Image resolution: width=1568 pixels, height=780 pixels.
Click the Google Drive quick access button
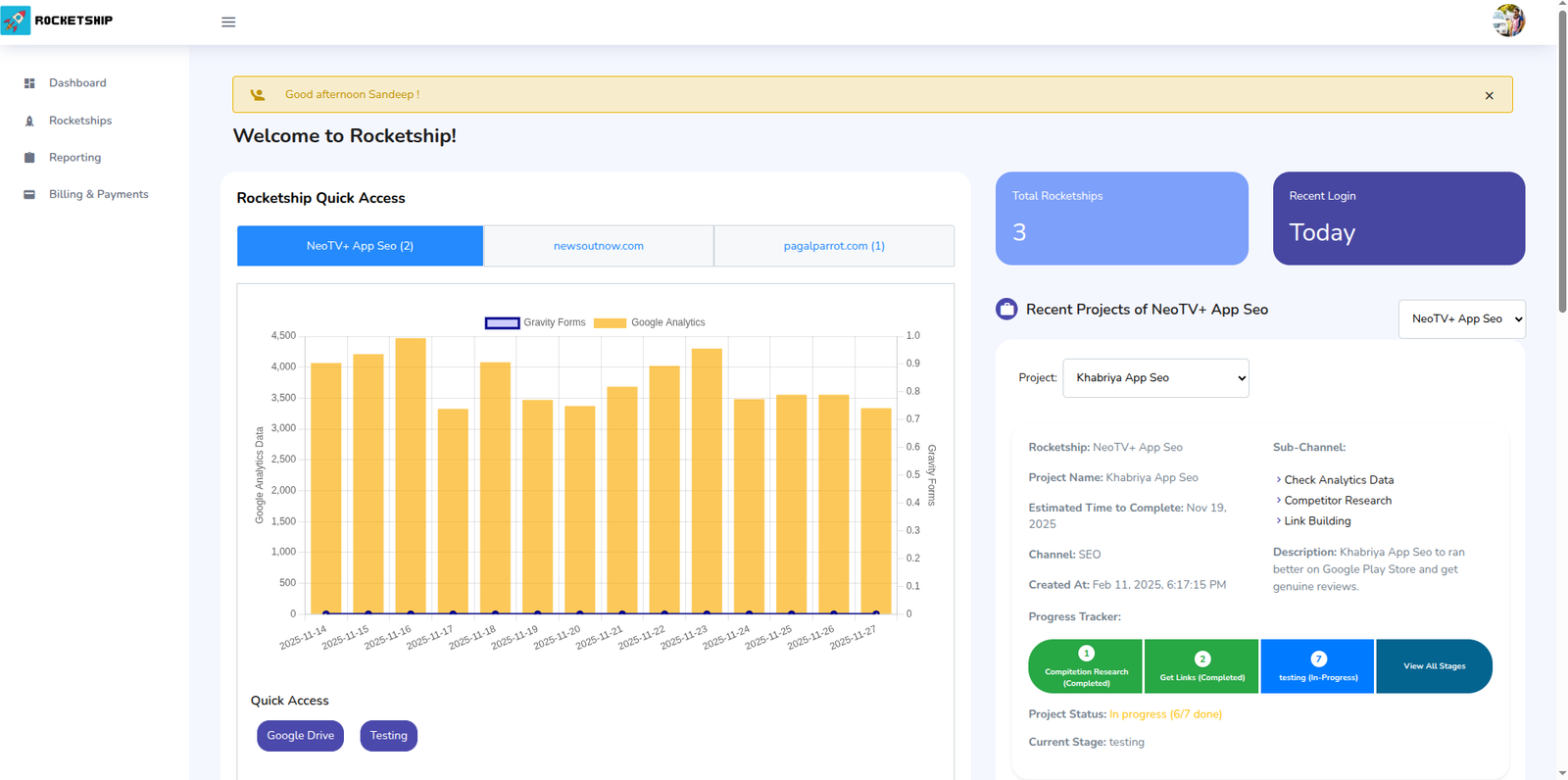click(x=300, y=736)
